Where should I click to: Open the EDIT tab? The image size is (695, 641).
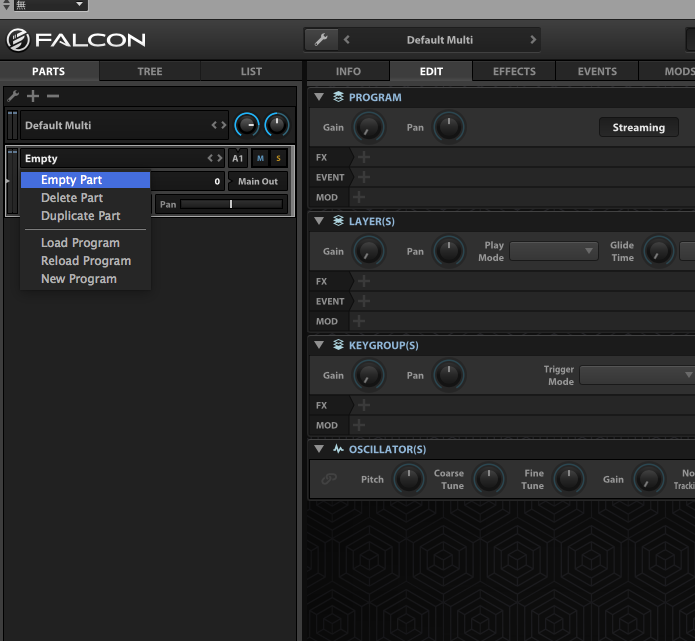pos(431,71)
